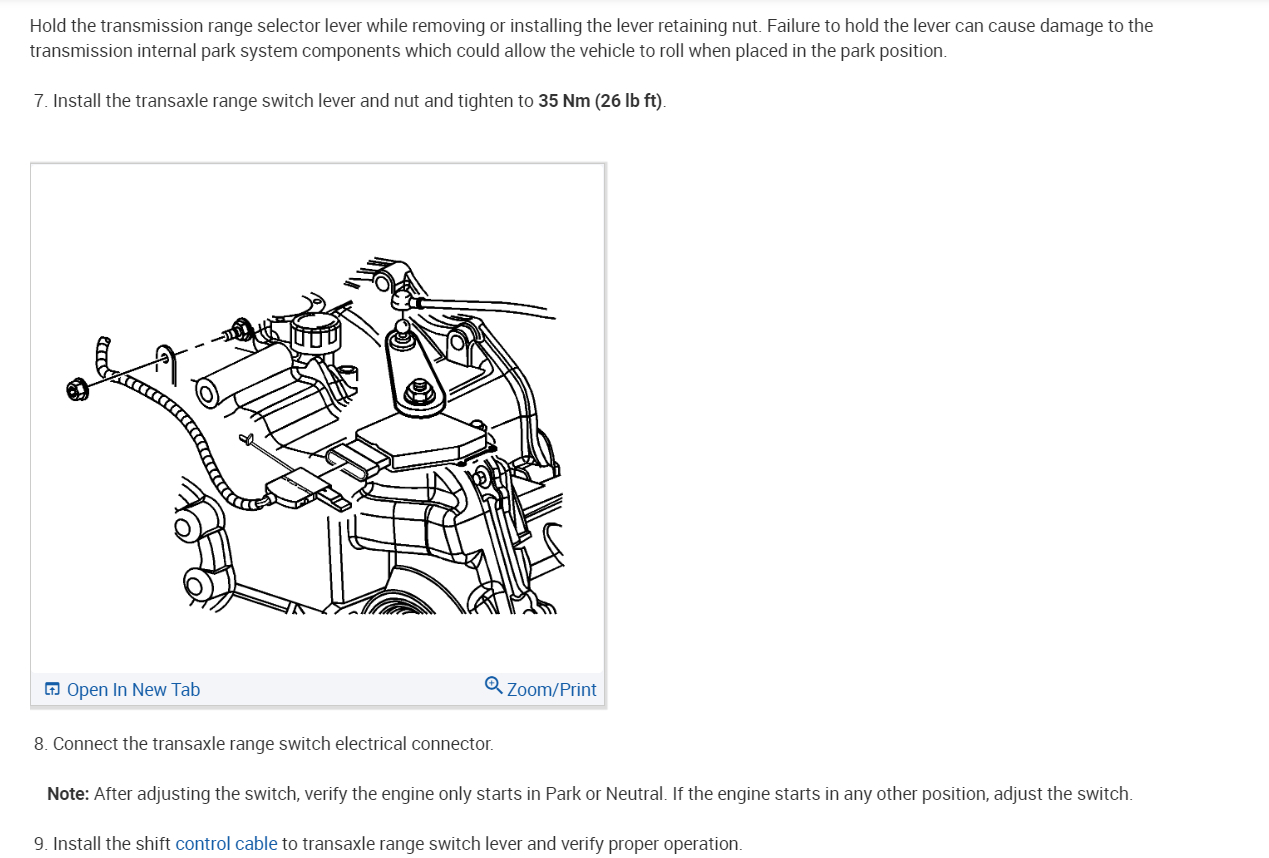Click the bold 35 Nm (26 lb ft) torque value
The height and width of the screenshot is (858, 1269).
(x=601, y=101)
